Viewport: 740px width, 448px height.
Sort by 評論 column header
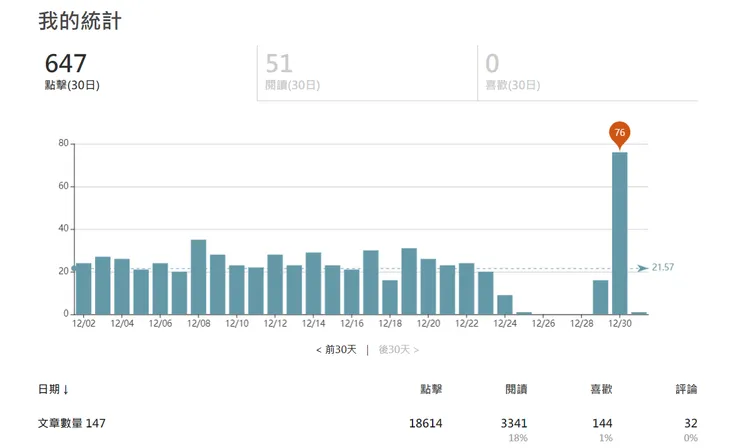click(686, 389)
